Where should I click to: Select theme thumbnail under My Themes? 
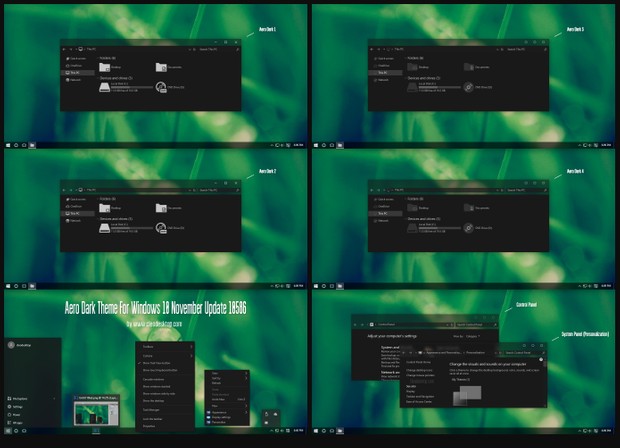(x=467, y=396)
